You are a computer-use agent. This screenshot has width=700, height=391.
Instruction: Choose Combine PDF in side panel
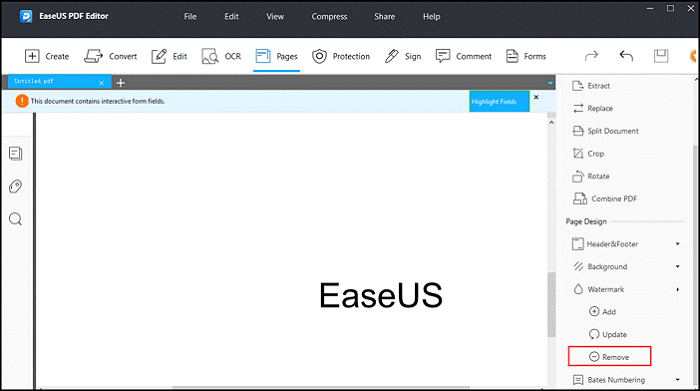[x=604, y=199]
